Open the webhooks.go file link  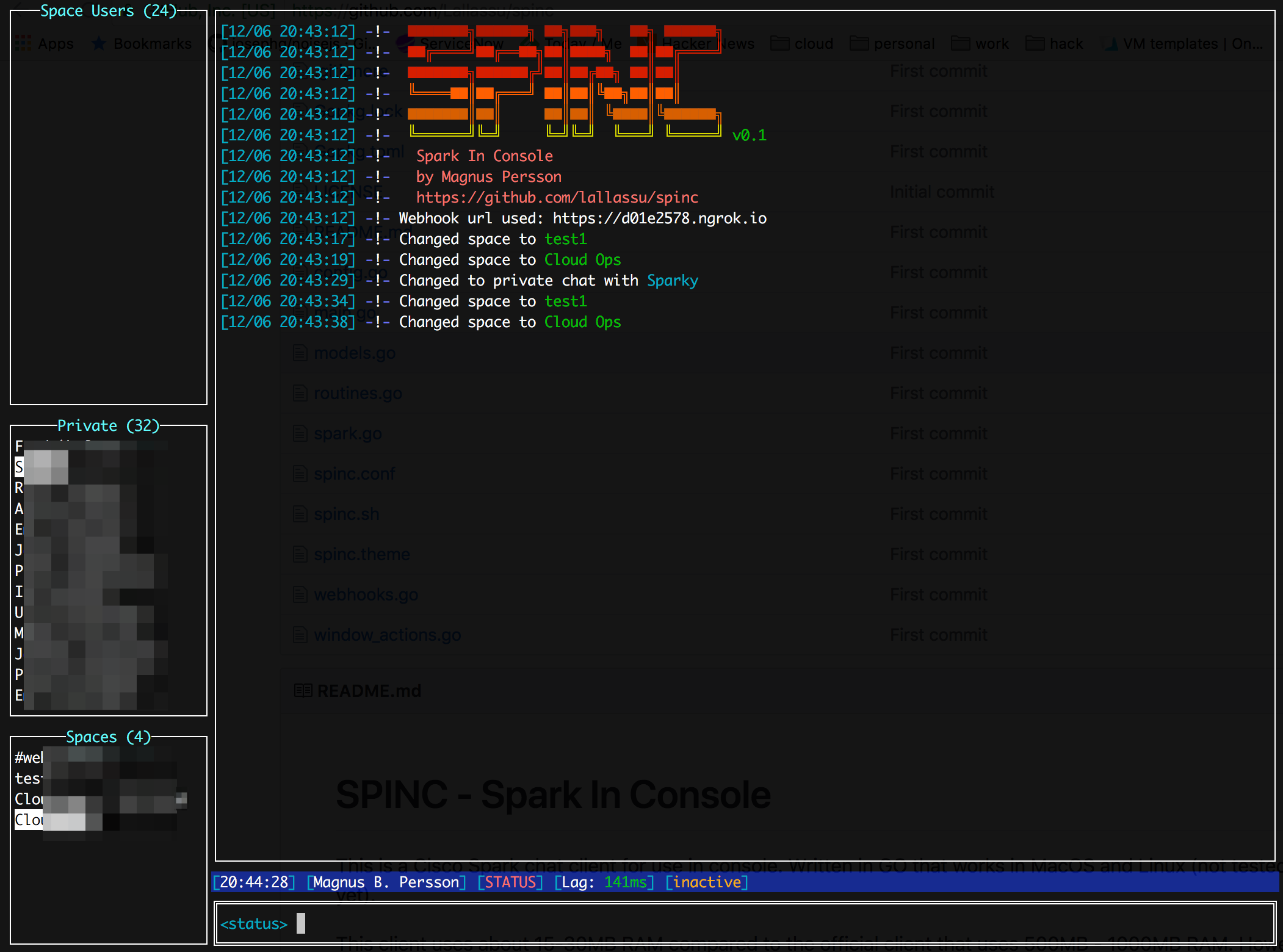click(366, 594)
